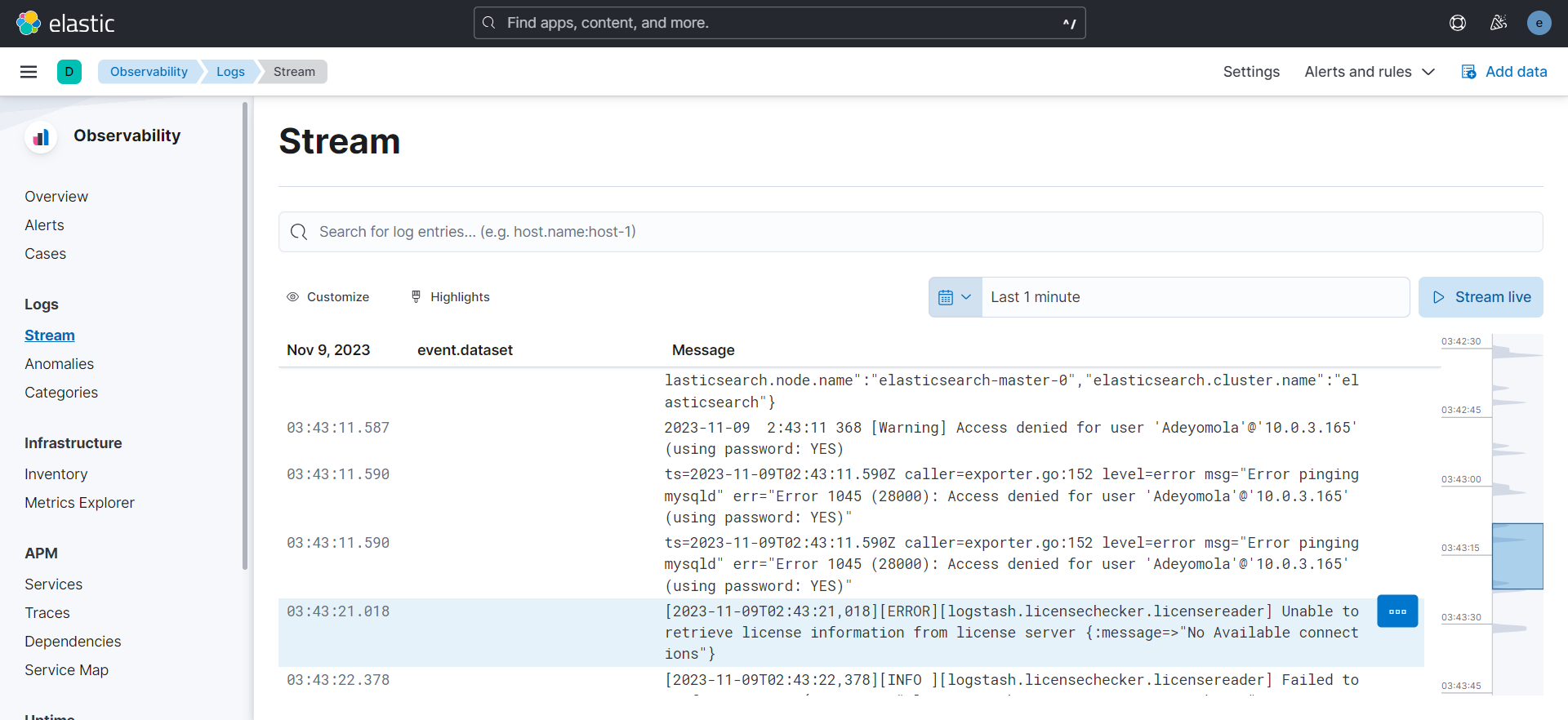Open Inventory under Infrastructure
Image resolution: width=1568 pixels, height=720 pixels.
coord(56,474)
